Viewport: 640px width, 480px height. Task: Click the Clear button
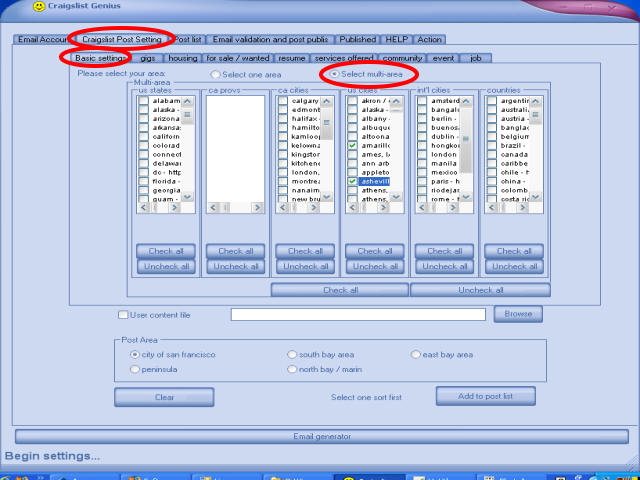click(x=164, y=397)
